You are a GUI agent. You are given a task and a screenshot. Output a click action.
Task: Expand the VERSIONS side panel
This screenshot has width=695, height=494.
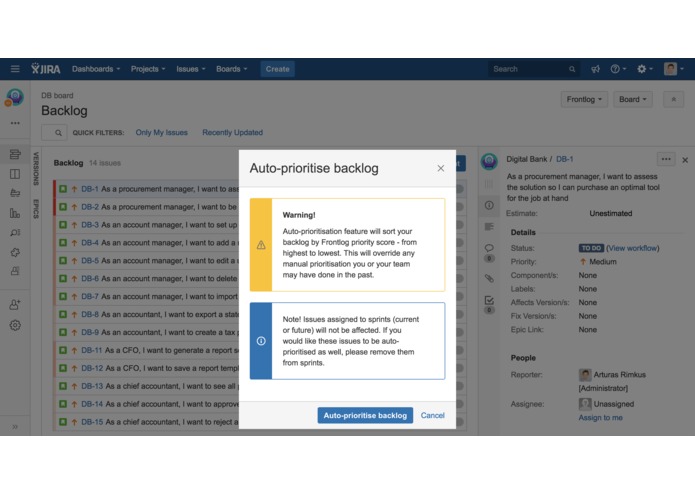[36, 168]
